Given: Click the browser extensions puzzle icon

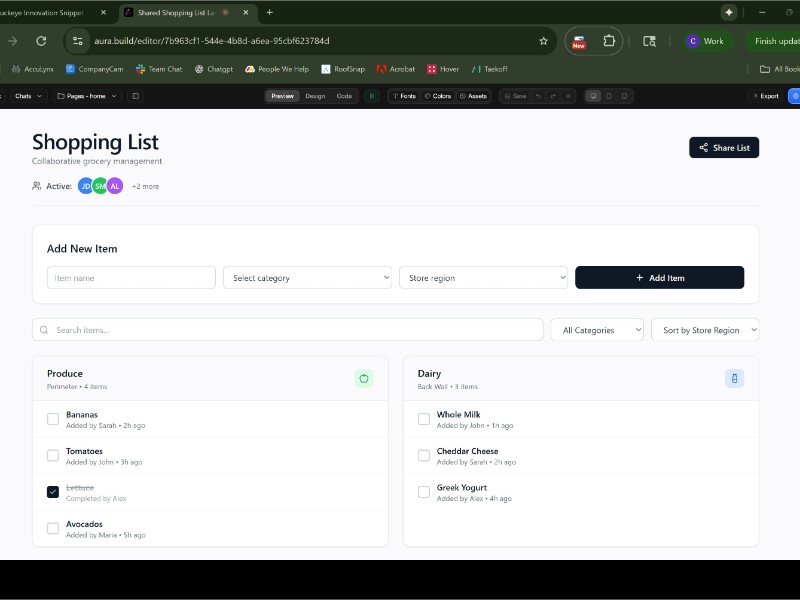Looking at the screenshot, I should coord(609,41).
